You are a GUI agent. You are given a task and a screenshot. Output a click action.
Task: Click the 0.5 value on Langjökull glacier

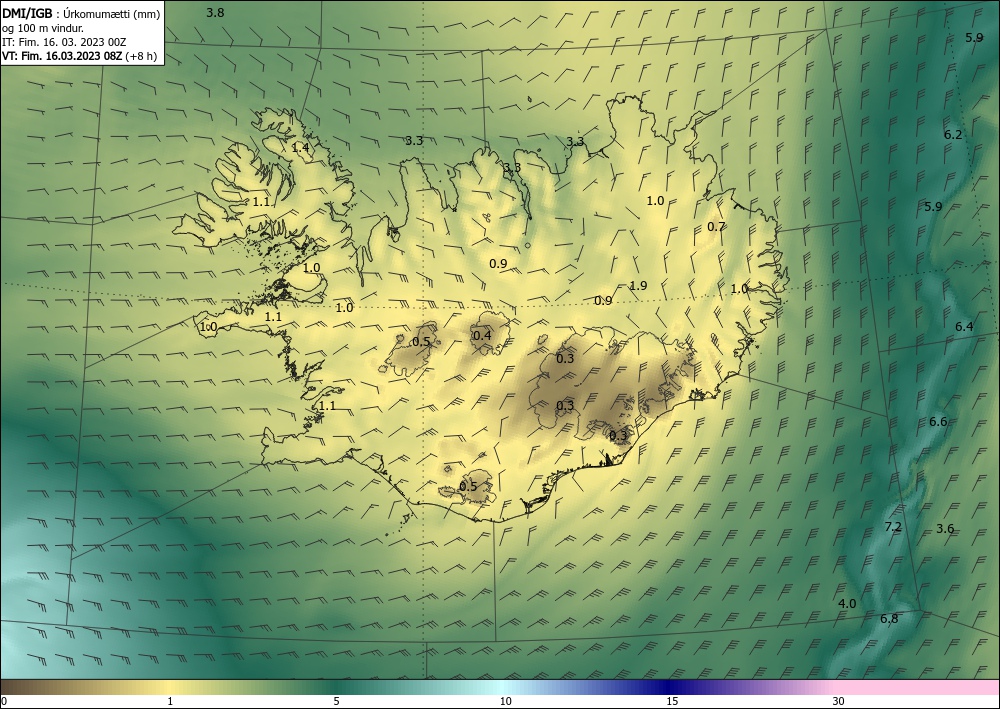[x=421, y=342]
